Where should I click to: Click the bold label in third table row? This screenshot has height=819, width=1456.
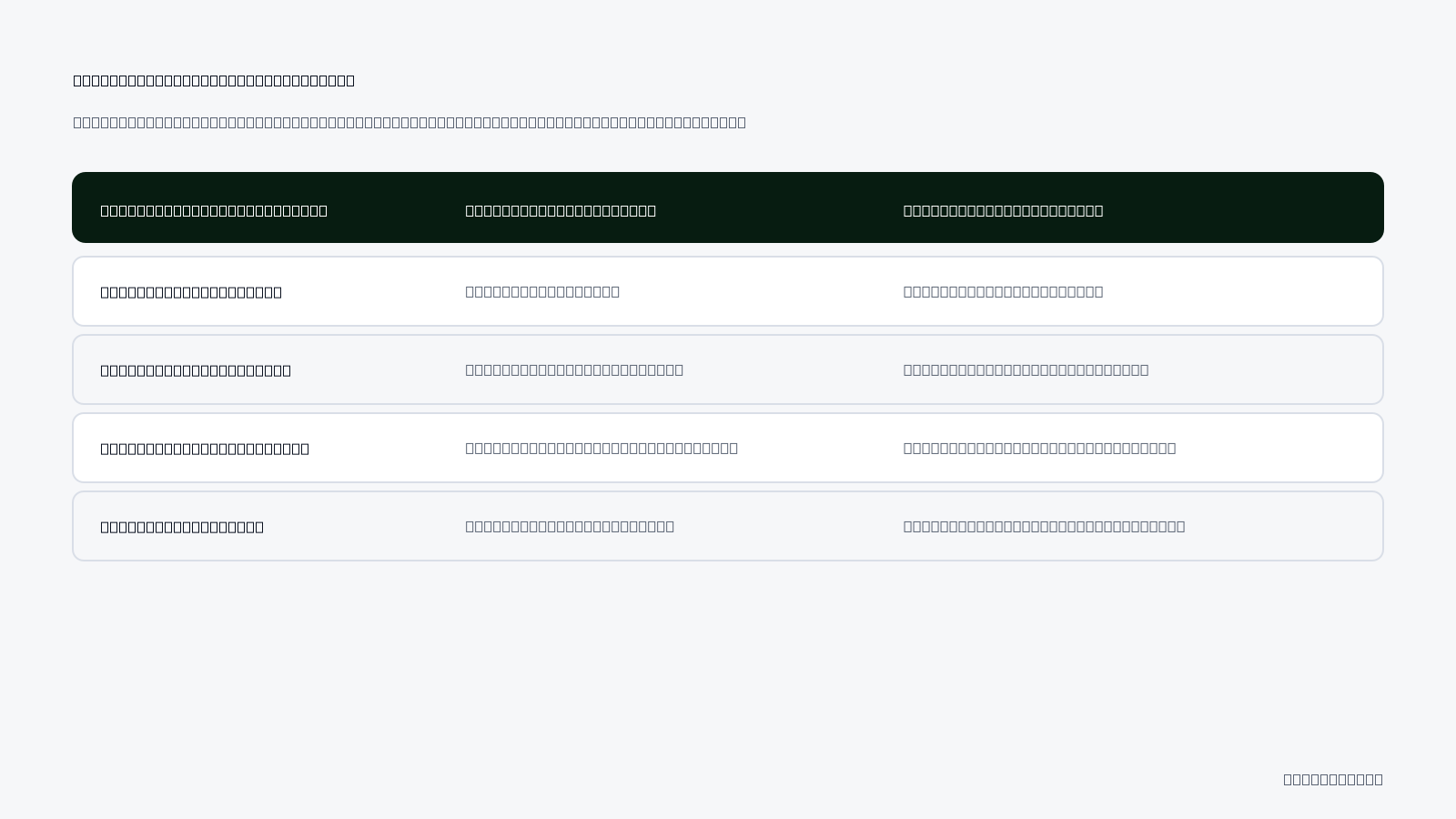(205, 449)
